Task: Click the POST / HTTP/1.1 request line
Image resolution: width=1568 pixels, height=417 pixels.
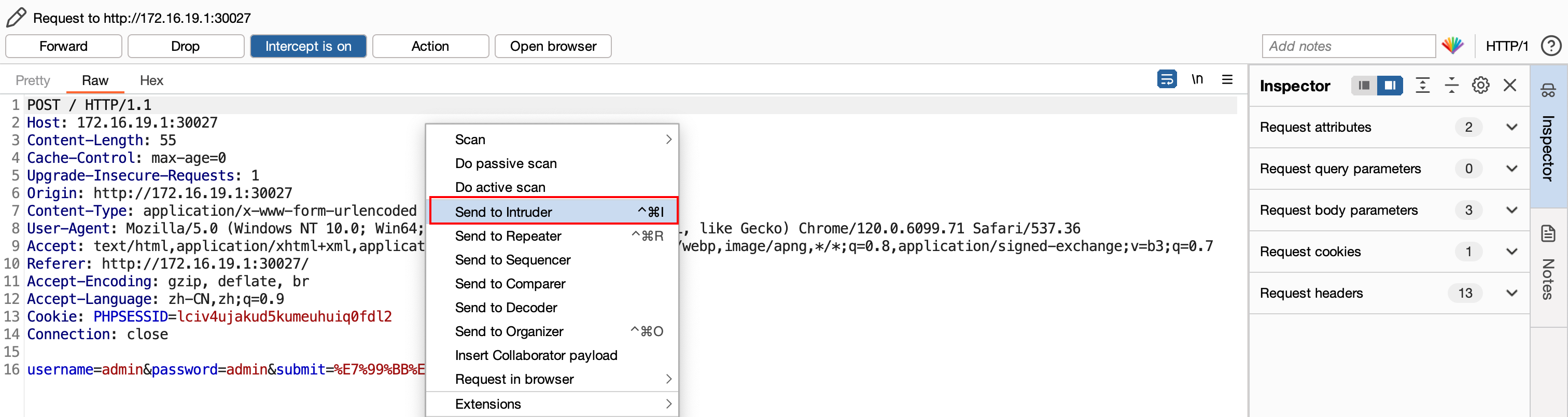Action: pyautogui.click(x=90, y=105)
